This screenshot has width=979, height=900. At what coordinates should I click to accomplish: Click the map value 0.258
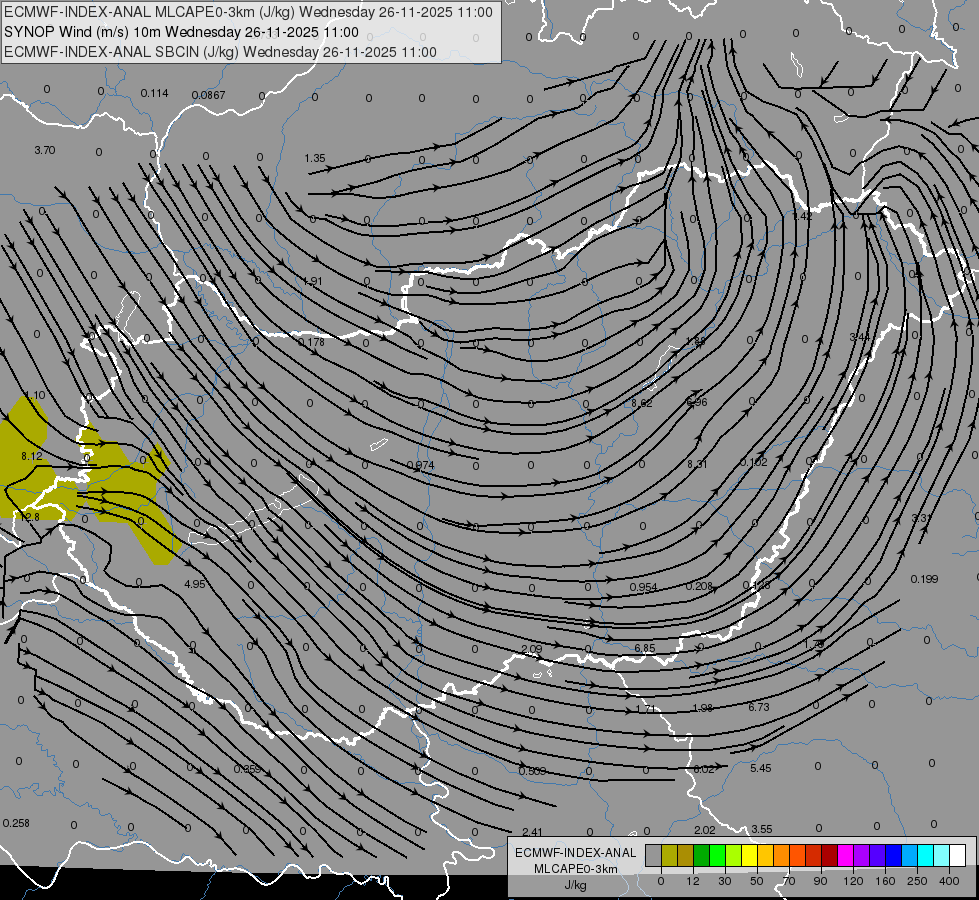[x=16, y=823]
